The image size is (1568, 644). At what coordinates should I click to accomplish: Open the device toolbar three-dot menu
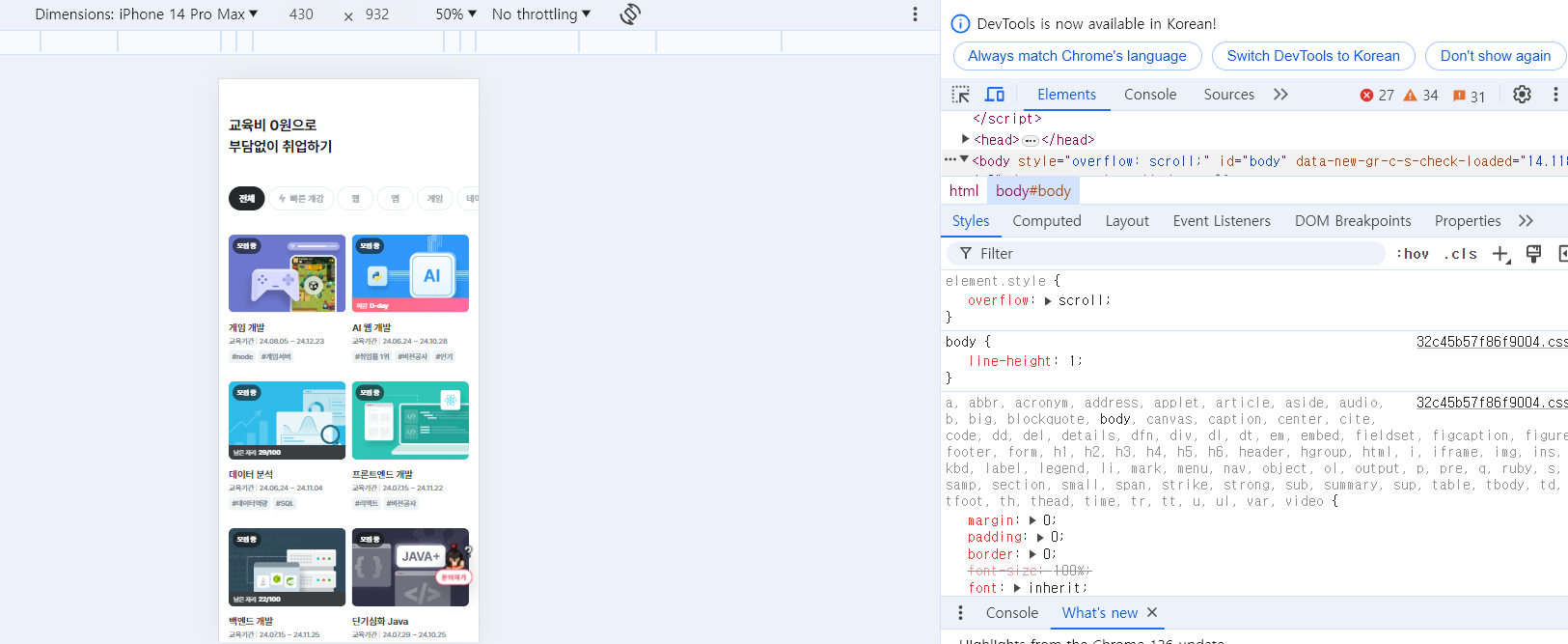915,14
